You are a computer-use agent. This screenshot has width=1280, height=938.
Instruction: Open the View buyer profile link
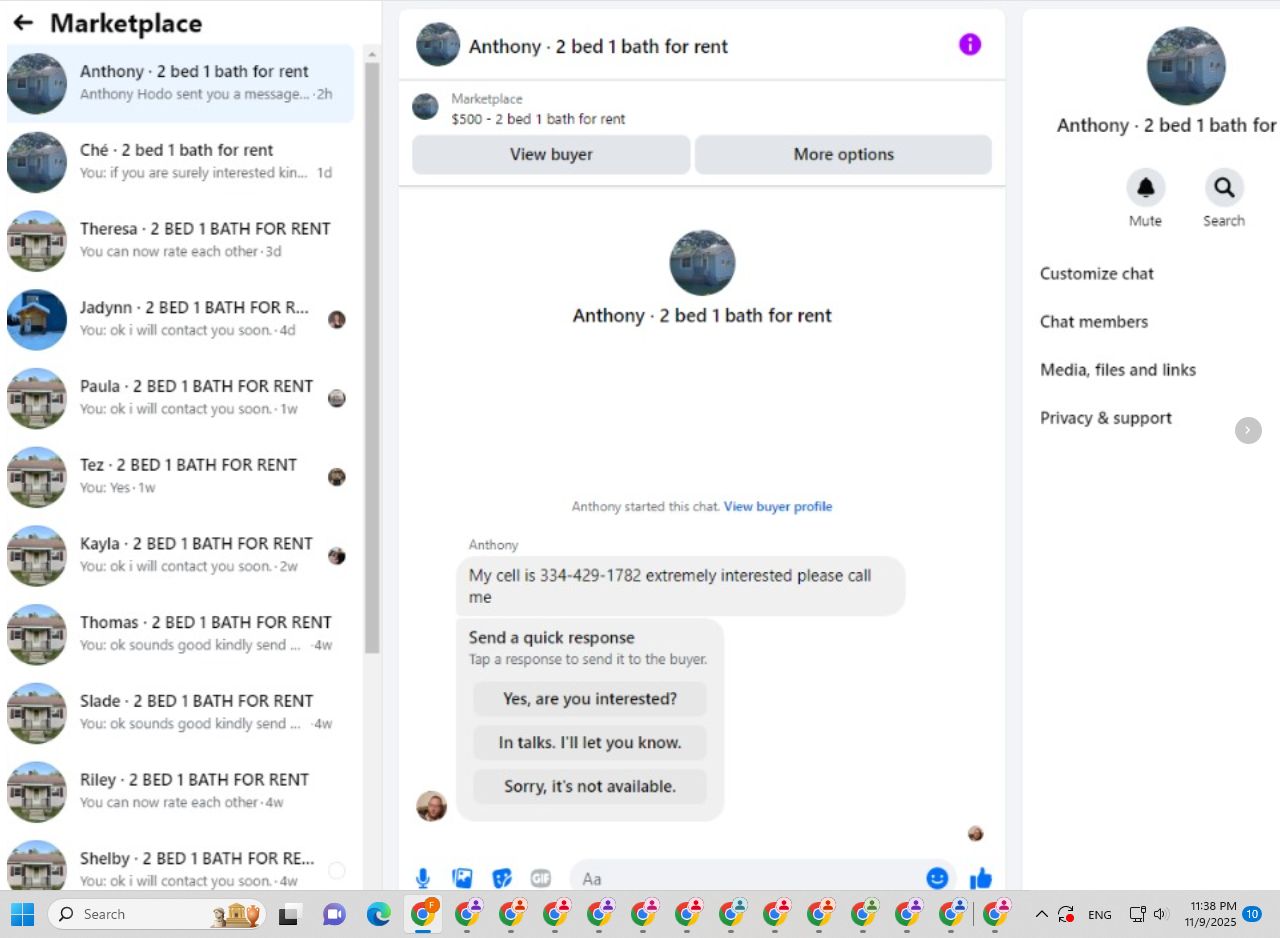[x=778, y=506]
